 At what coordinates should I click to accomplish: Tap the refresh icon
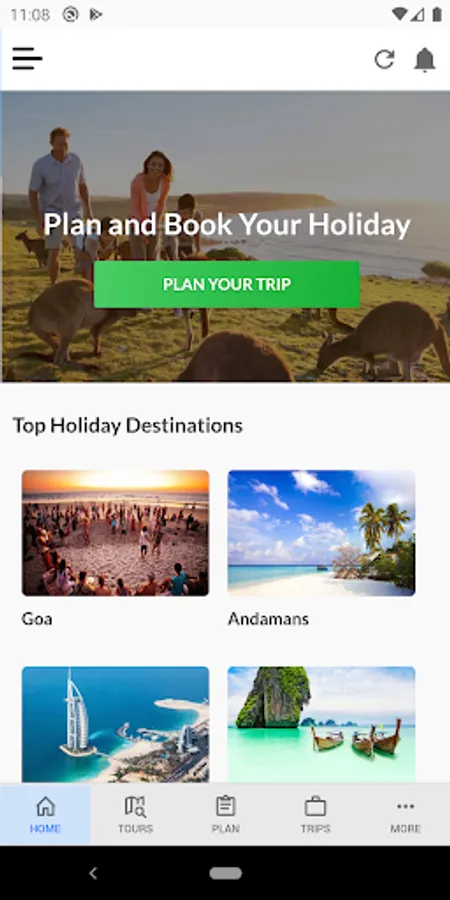pos(385,59)
